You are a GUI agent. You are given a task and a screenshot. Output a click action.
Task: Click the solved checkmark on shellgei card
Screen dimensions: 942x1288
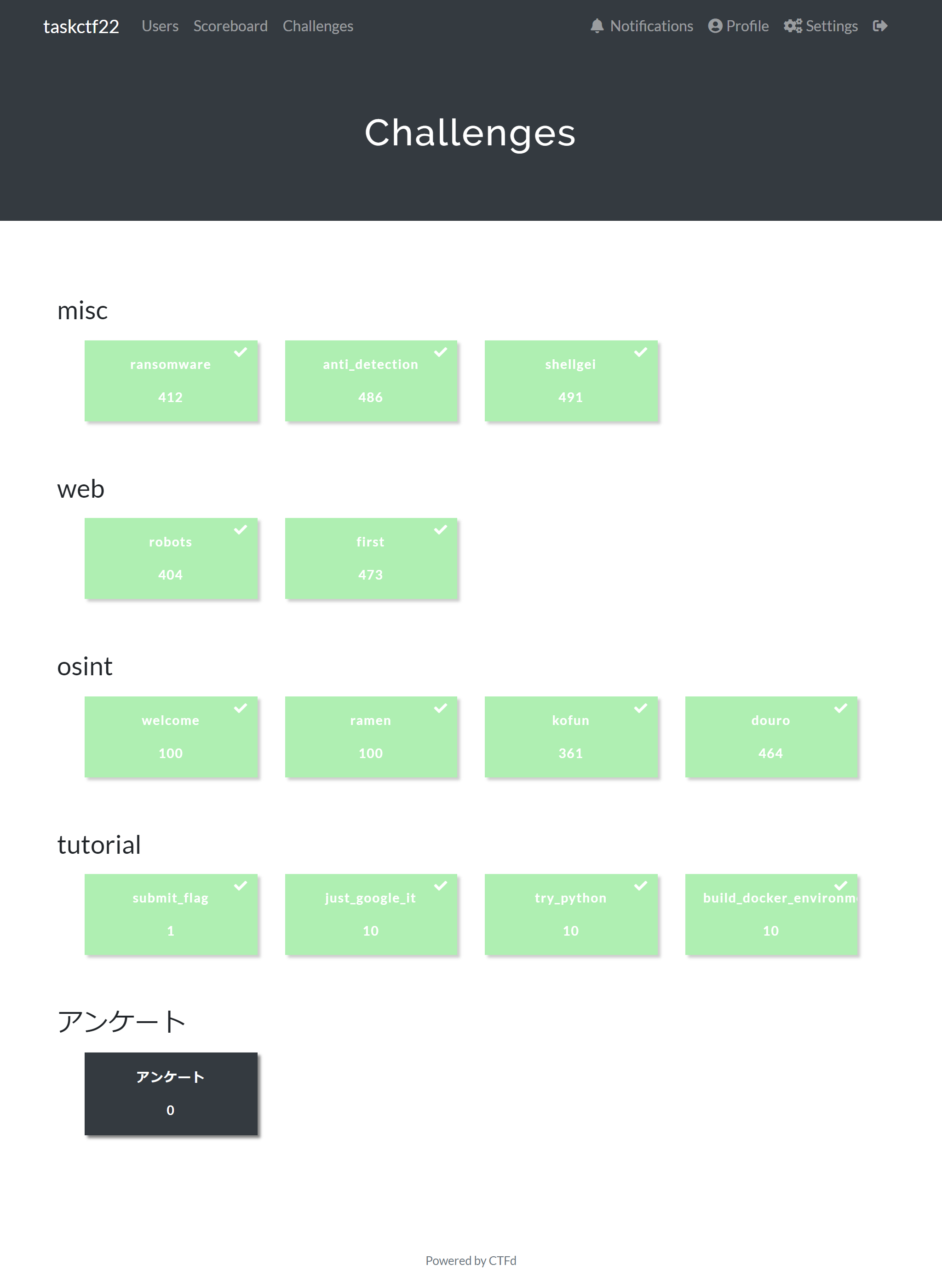click(x=641, y=351)
